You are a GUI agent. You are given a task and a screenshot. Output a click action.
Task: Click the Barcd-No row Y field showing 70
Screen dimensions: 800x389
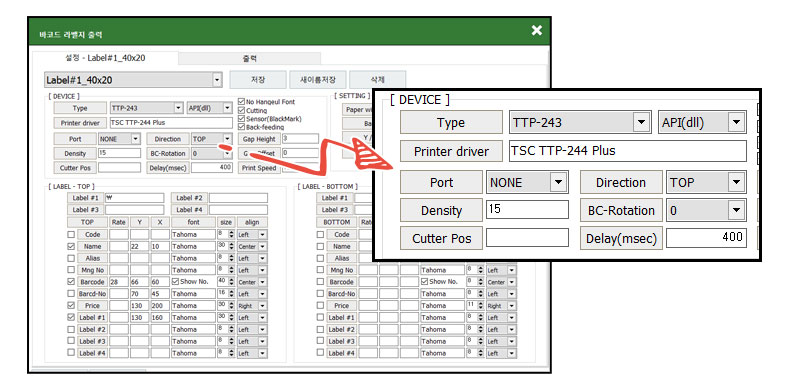pyautogui.click(x=139, y=294)
